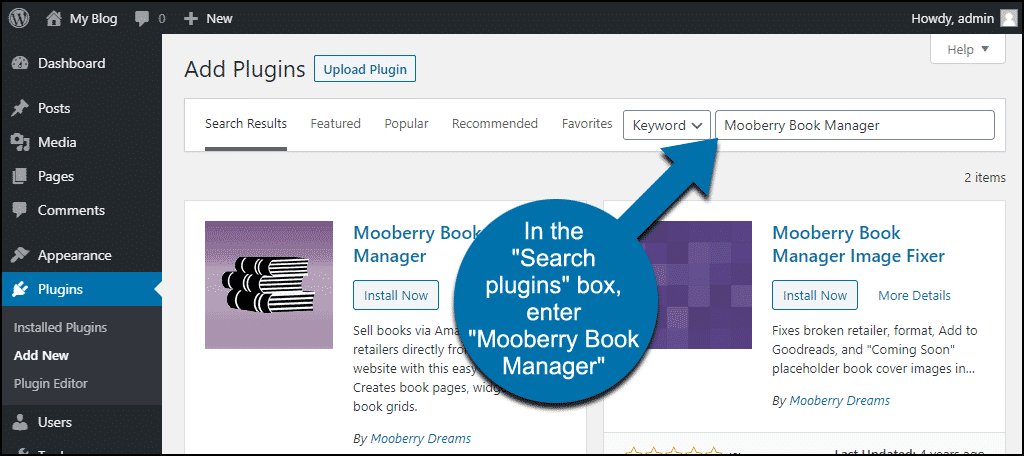The width and height of the screenshot is (1024, 456).
Task: Open the Mooberry Book Manager title link
Action: tap(418, 244)
